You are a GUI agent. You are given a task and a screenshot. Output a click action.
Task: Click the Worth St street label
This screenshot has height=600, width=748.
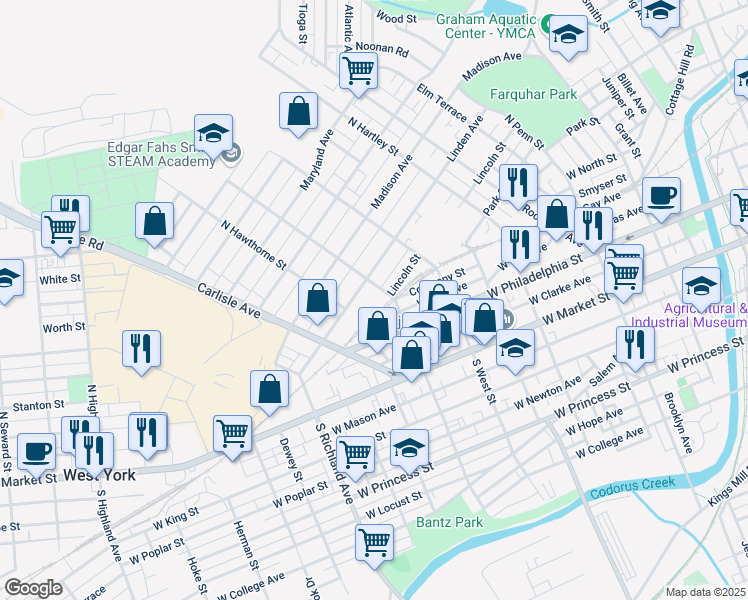(64, 327)
